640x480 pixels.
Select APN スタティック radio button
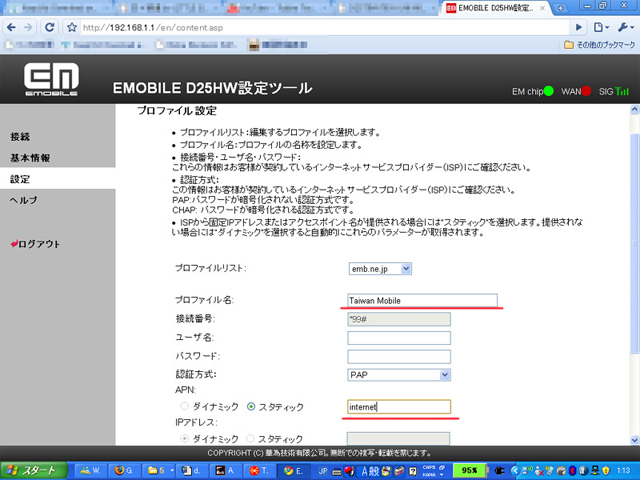pyautogui.click(x=251, y=407)
